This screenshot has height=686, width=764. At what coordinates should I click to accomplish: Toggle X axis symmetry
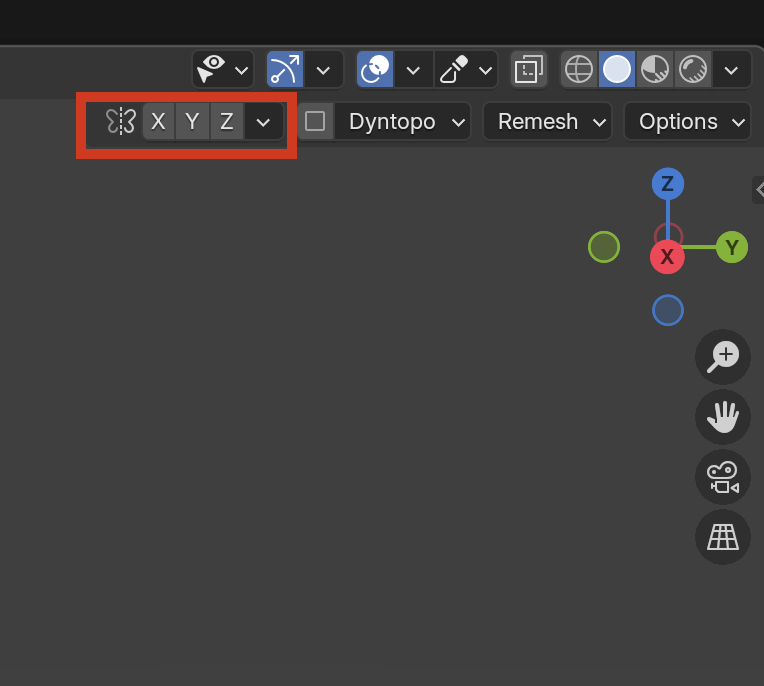point(158,122)
